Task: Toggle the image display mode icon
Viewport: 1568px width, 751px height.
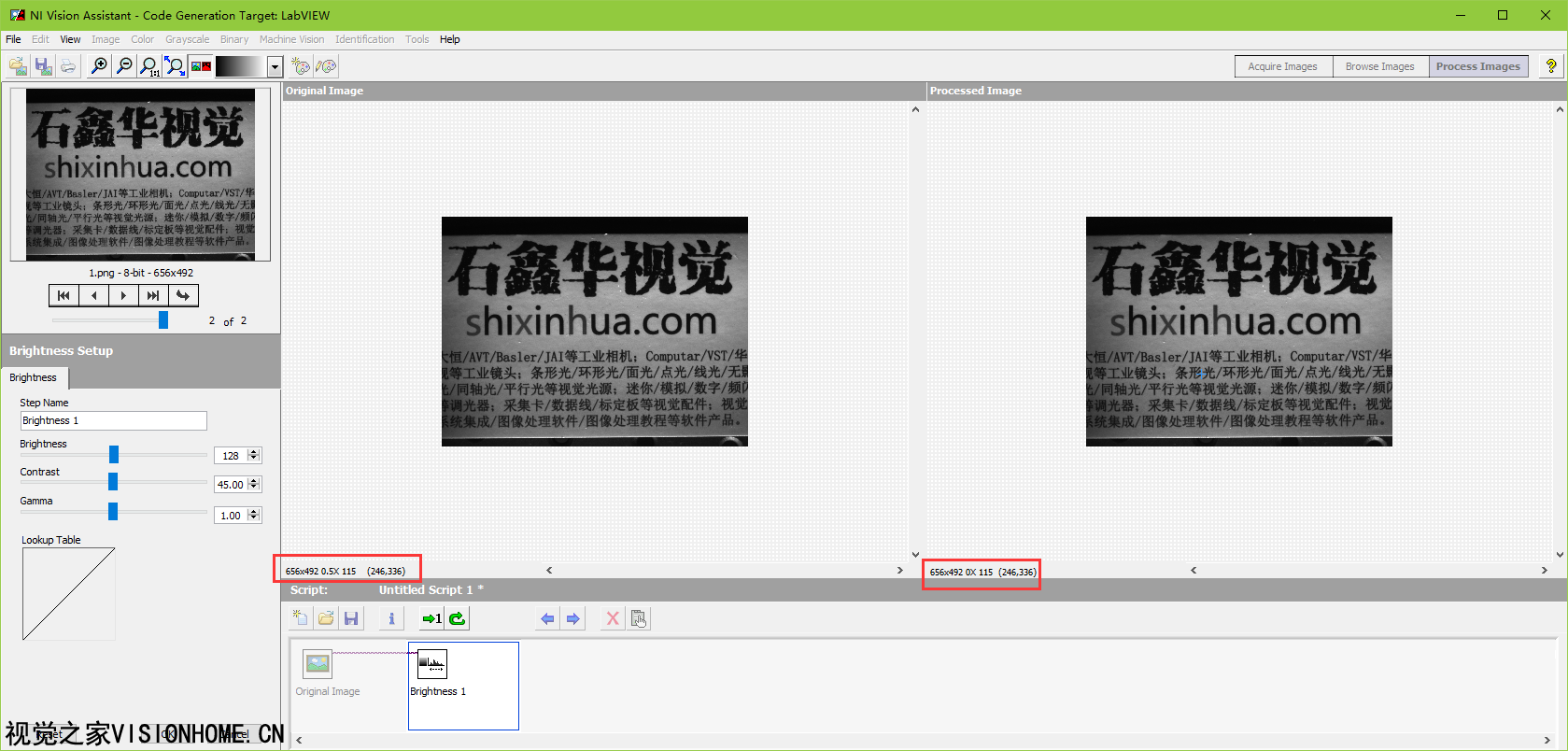Action: (x=201, y=66)
